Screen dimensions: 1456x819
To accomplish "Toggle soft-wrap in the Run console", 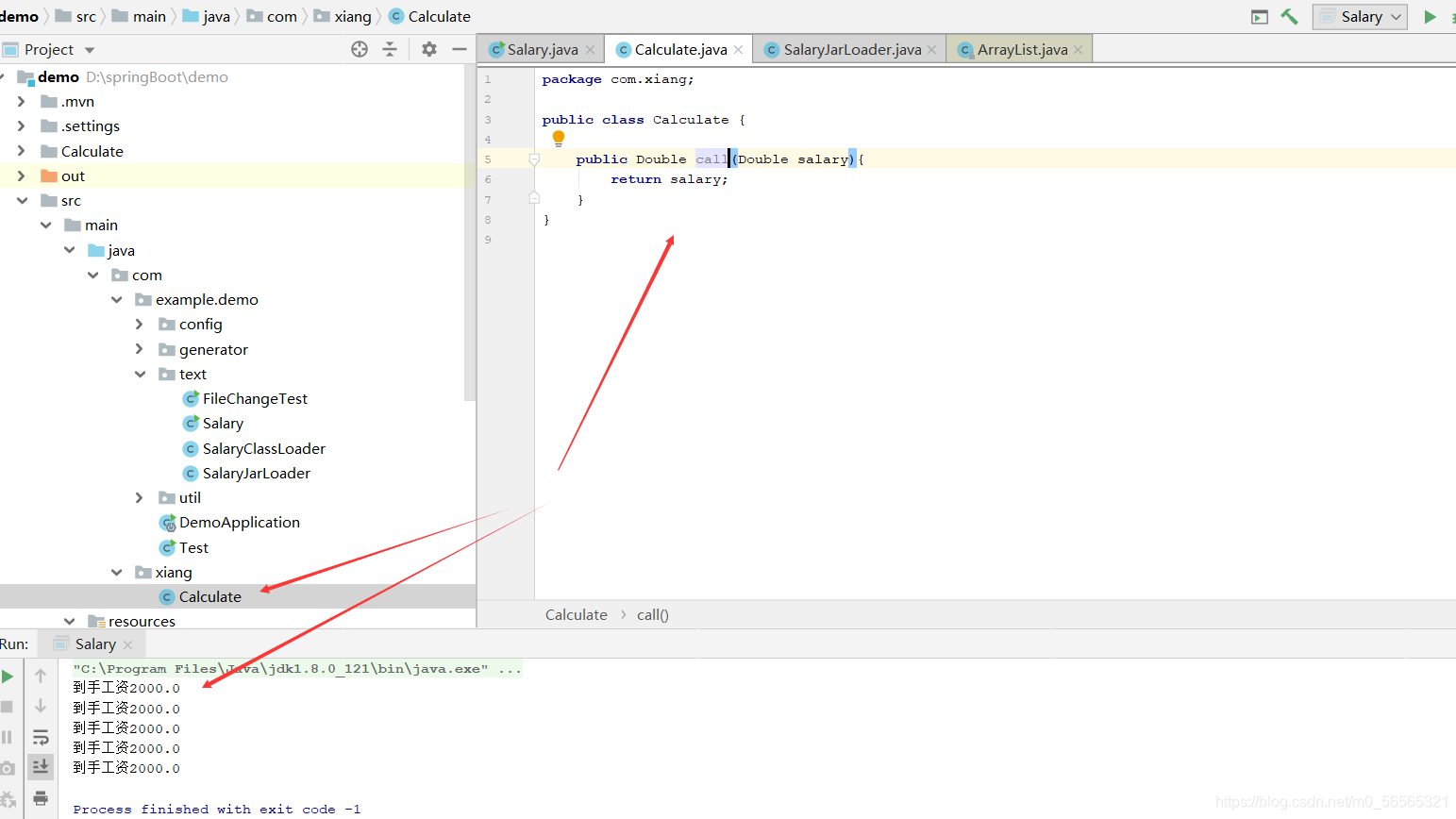I will click(40, 737).
